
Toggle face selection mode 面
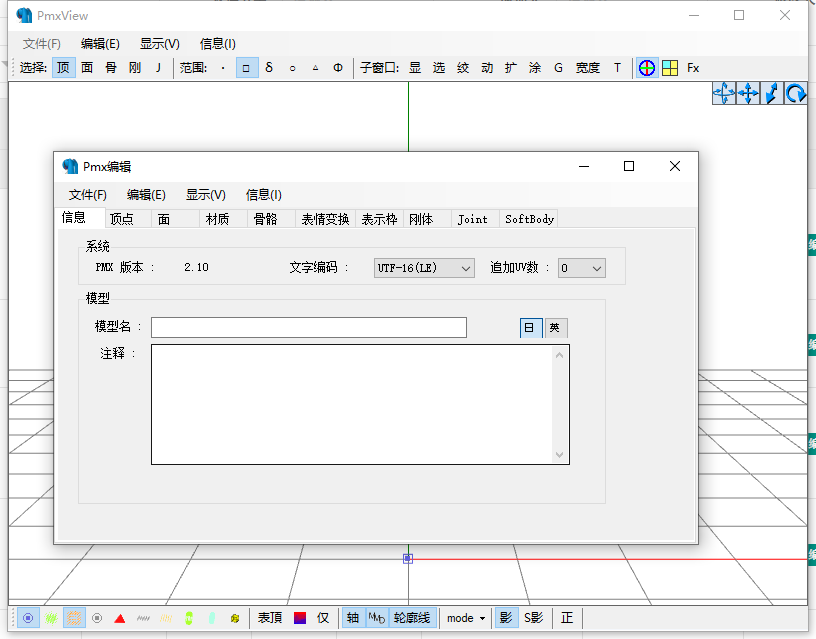pos(87,68)
